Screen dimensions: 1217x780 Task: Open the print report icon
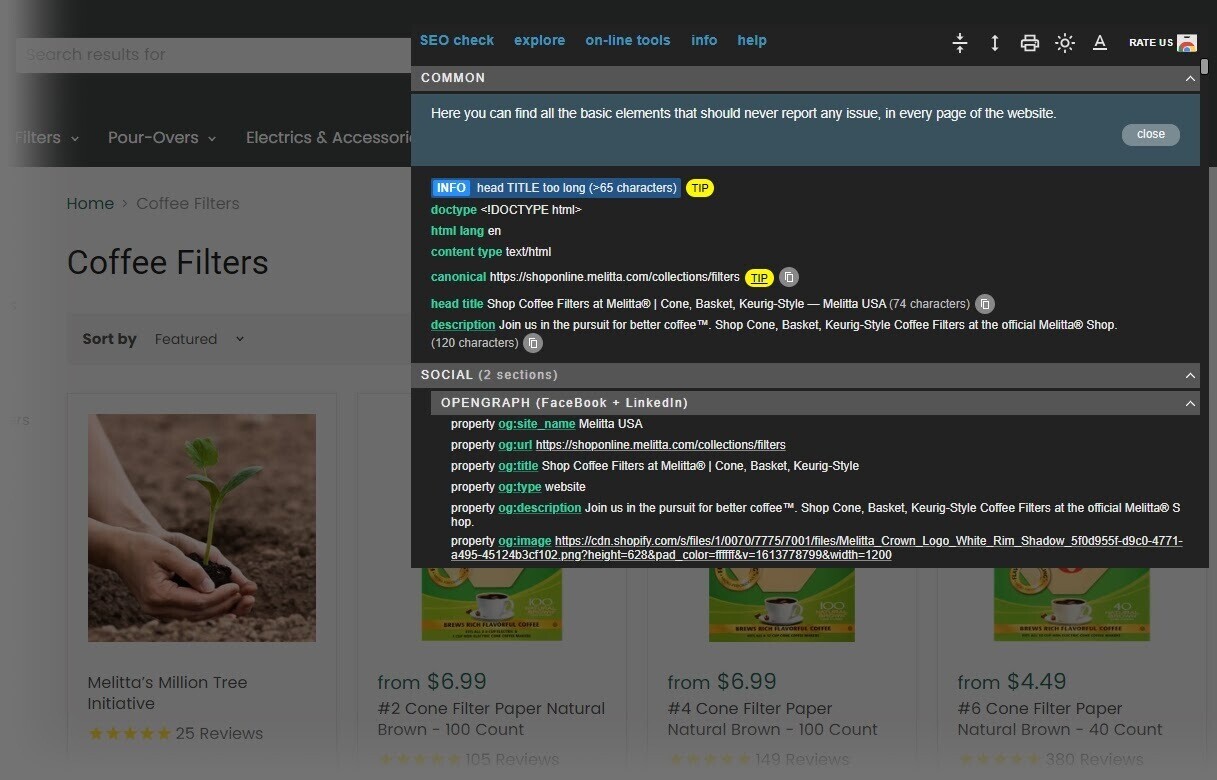1030,43
